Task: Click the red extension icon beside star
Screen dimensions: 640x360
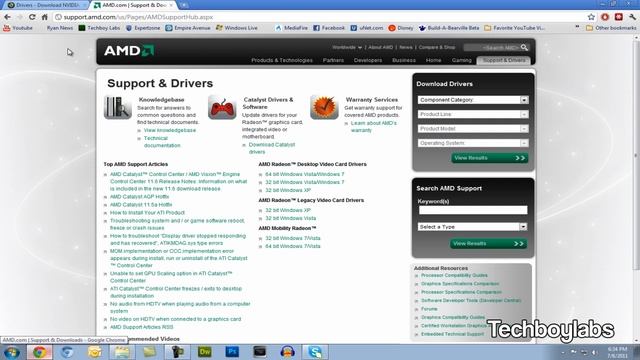Action: pos(605,17)
